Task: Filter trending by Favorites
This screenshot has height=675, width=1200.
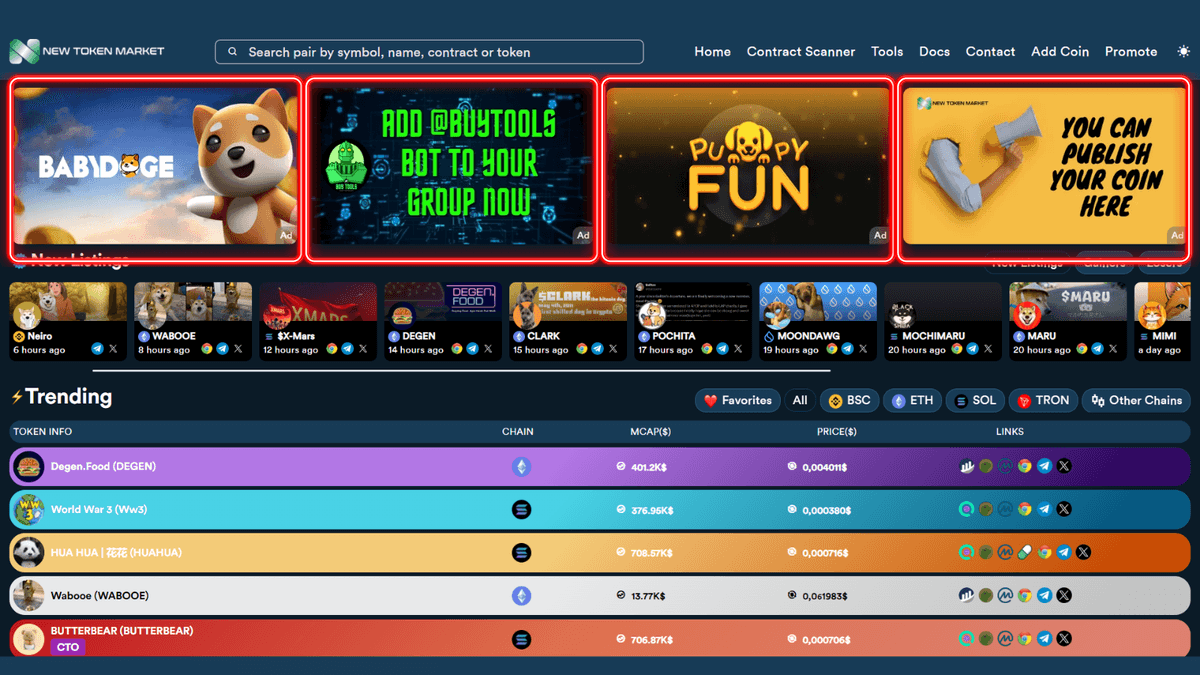Action: (738, 400)
